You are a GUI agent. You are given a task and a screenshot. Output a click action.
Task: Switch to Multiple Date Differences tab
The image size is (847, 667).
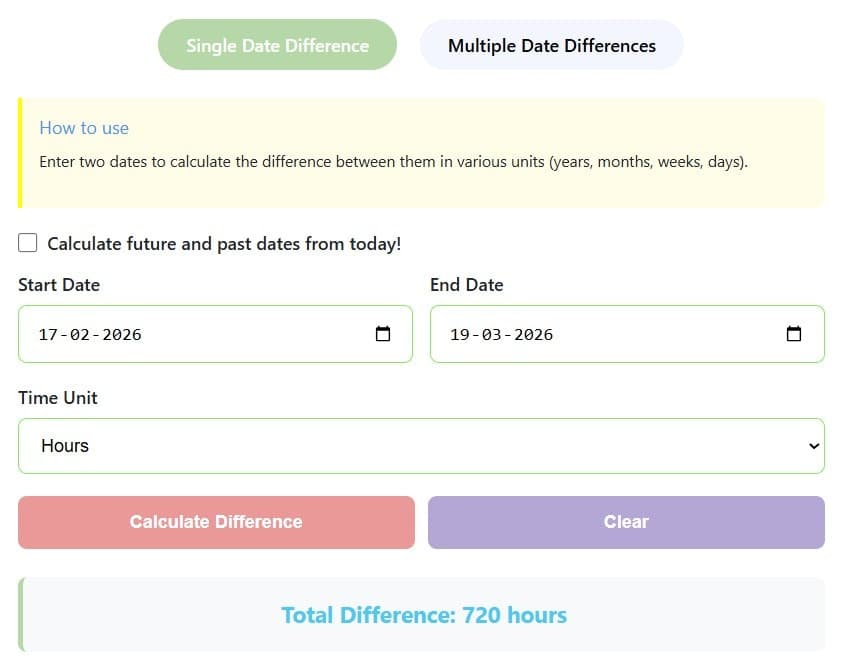[551, 44]
